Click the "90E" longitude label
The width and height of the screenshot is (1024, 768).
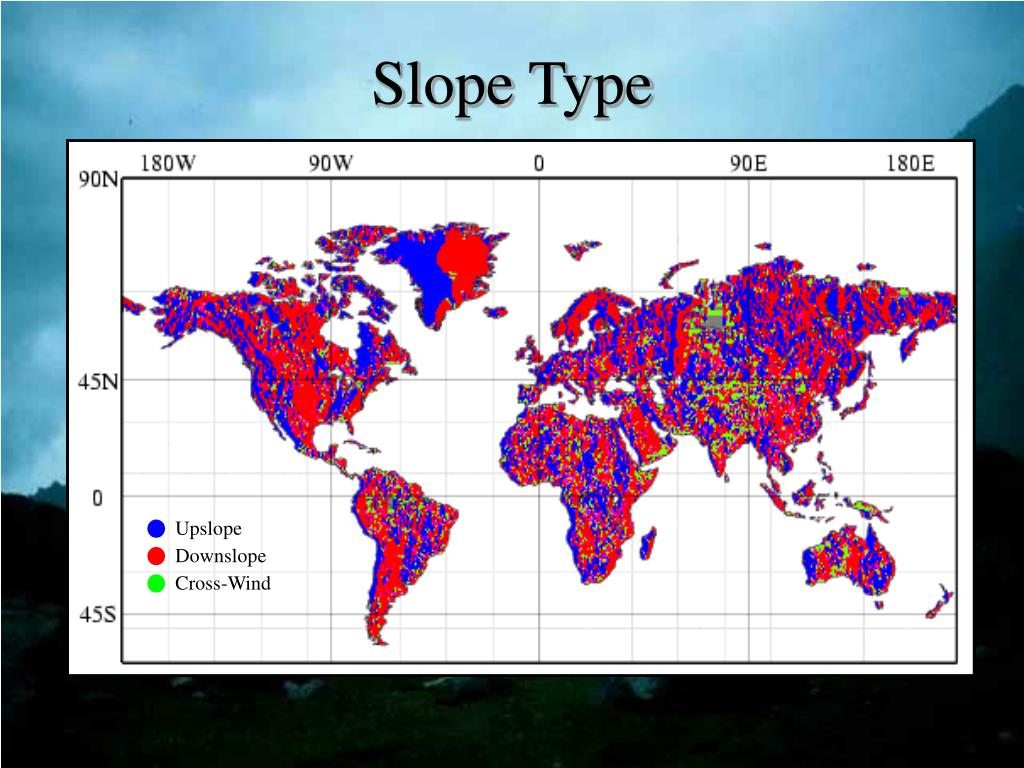[748, 163]
